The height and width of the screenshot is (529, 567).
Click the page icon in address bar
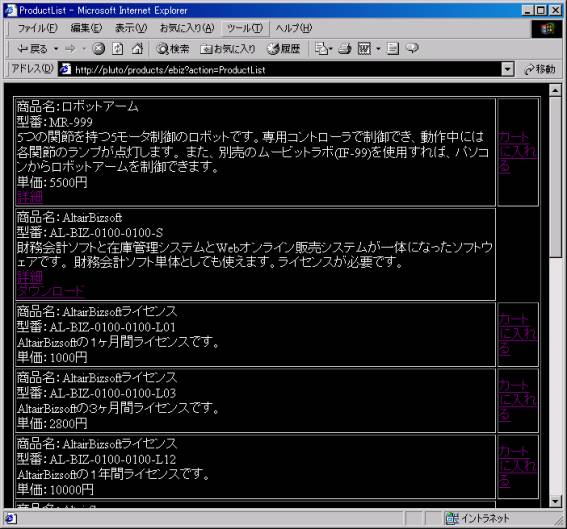tap(65, 69)
